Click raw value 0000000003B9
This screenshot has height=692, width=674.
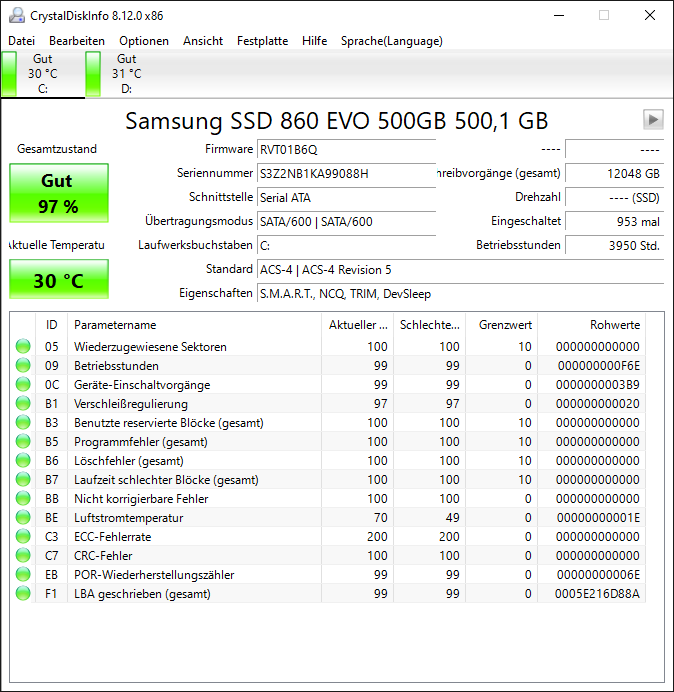click(598, 385)
